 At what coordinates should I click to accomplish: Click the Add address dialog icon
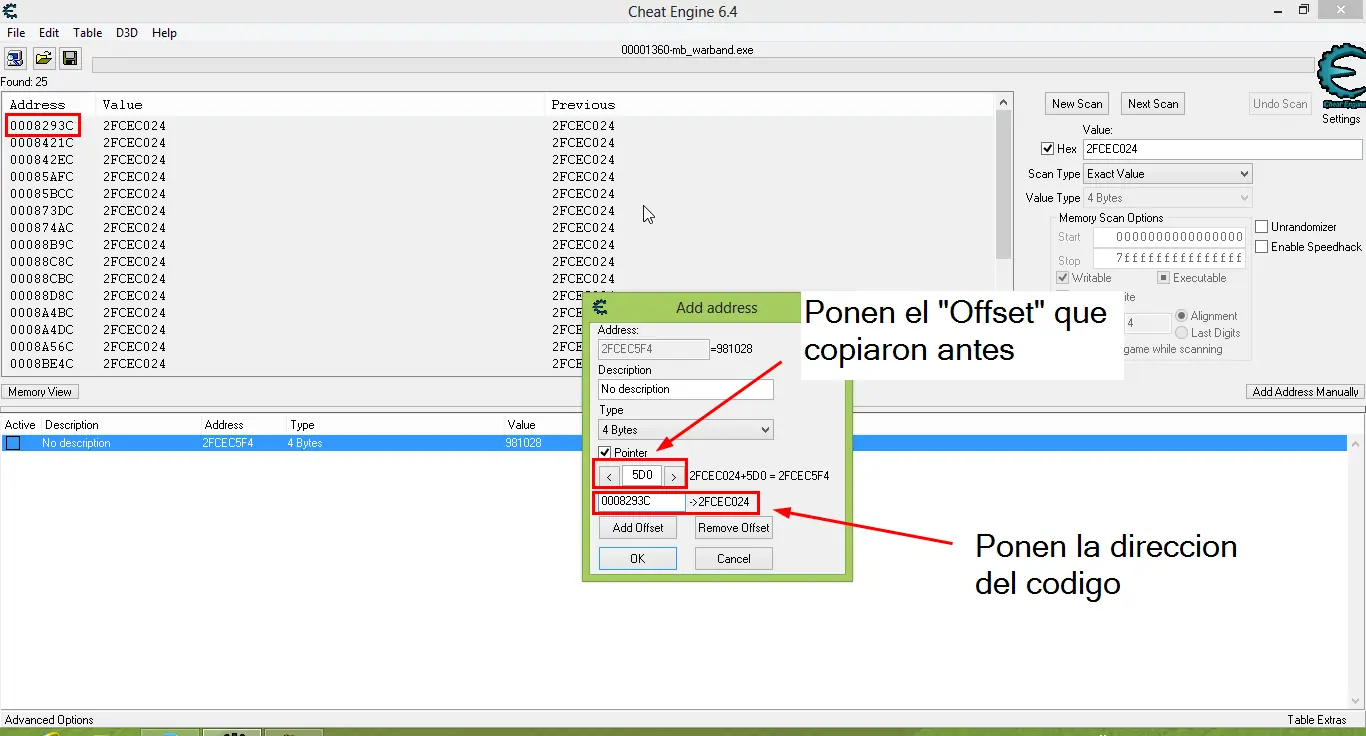(600, 307)
